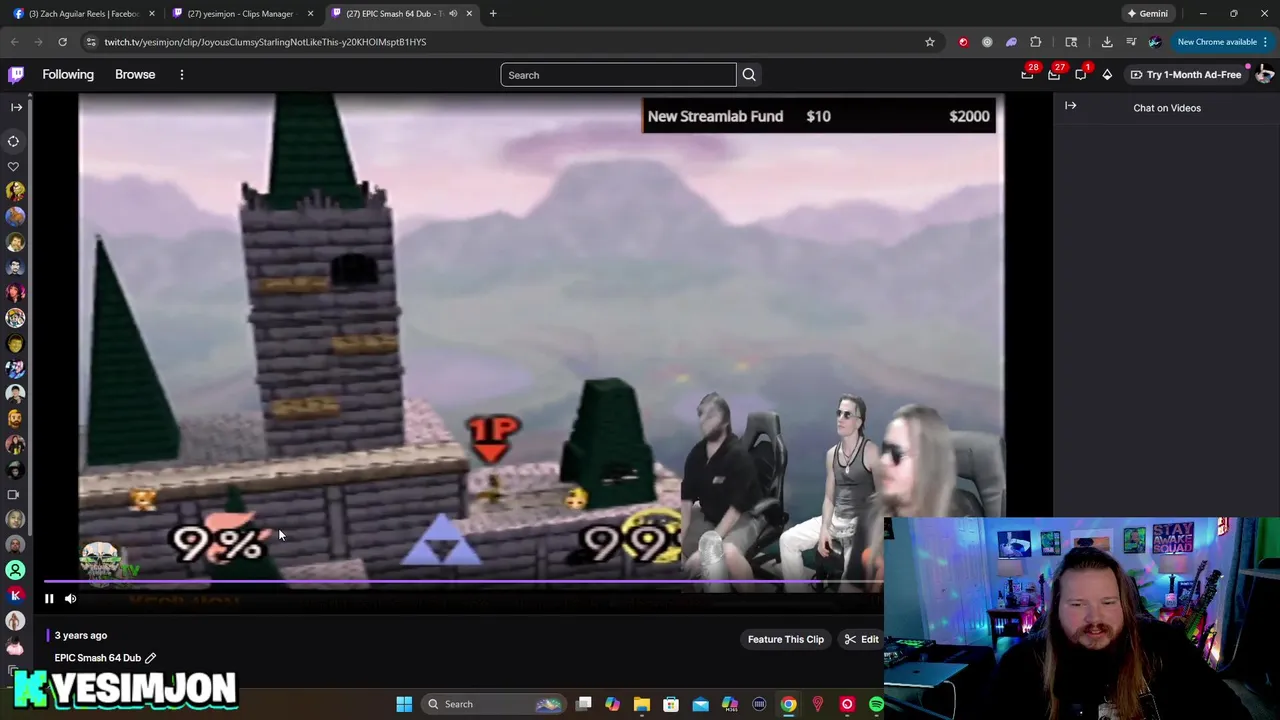The height and width of the screenshot is (720, 1280).
Task: Click the Edit clip button
Action: click(x=861, y=640)
